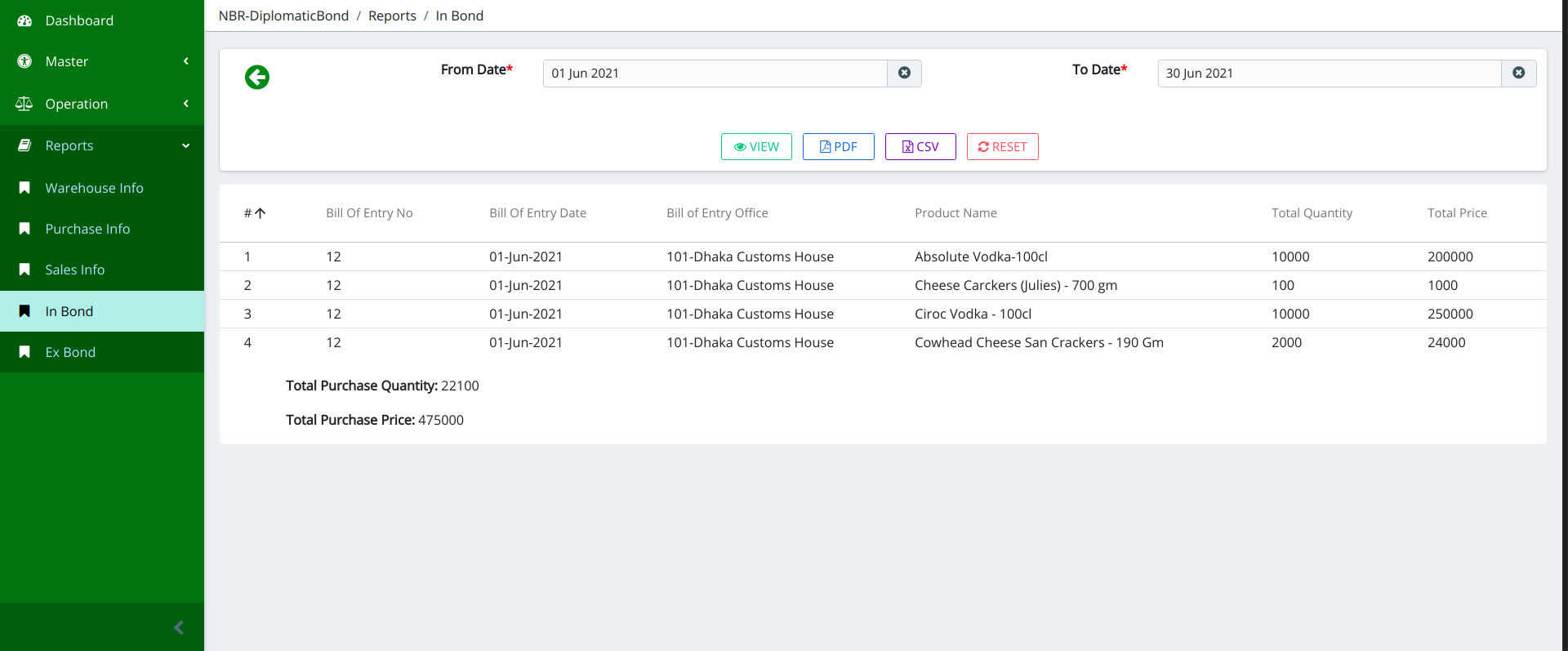Open Sales Info report
Screen dimensions: 1568x651
(x=102, y=270)
